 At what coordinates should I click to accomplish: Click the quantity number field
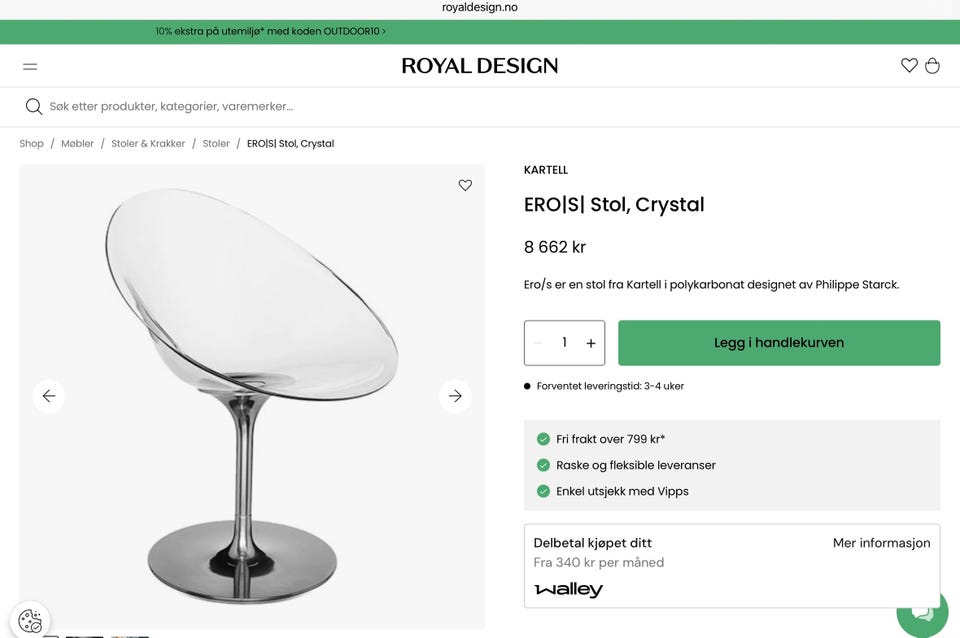[x=564, y=343]
